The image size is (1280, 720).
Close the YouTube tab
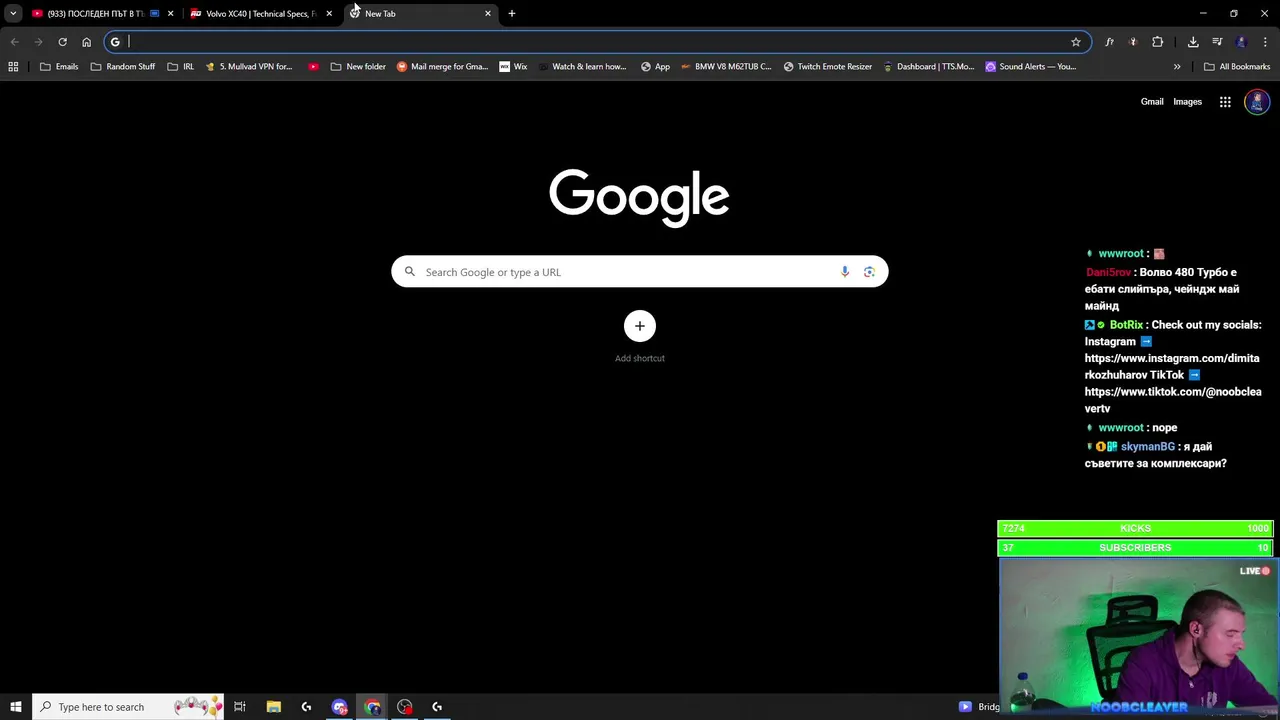click(x=171, y=14)
